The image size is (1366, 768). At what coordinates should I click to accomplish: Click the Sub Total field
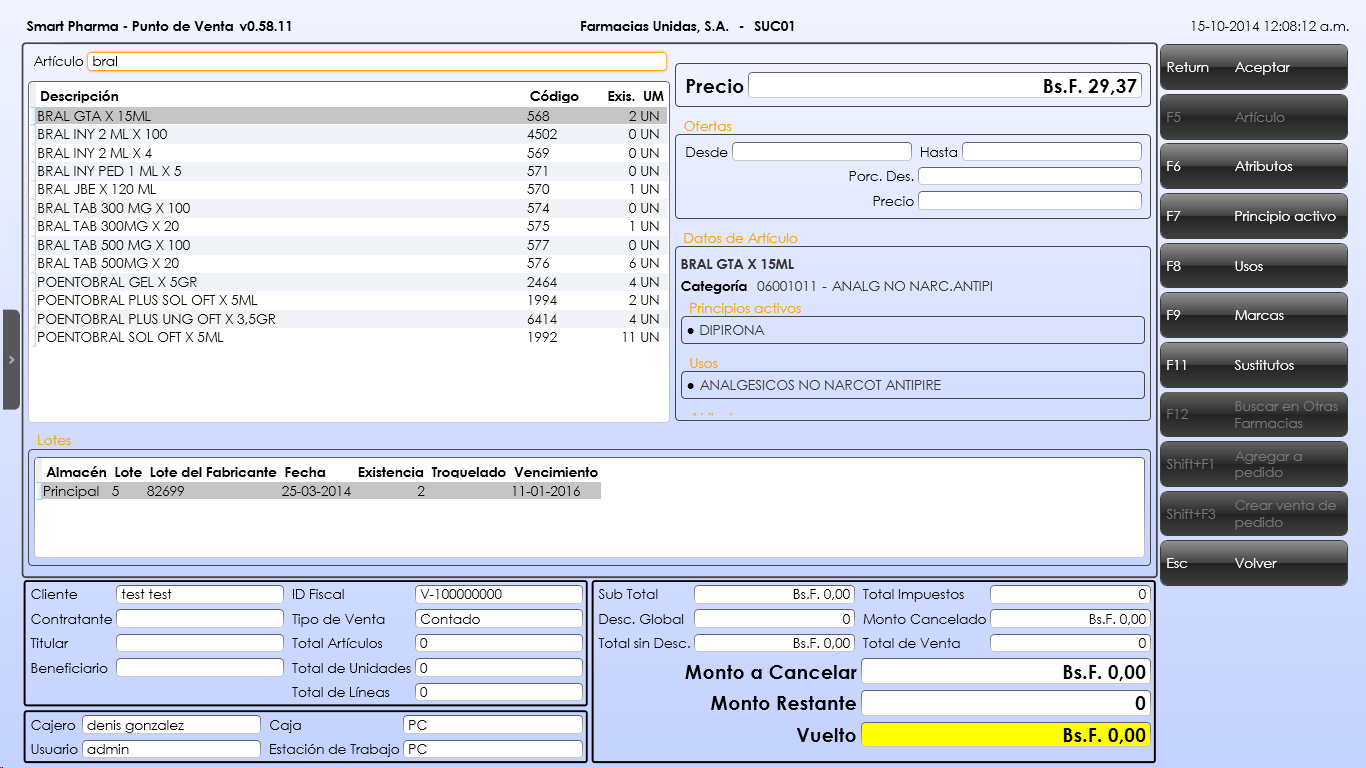(775, 594)
